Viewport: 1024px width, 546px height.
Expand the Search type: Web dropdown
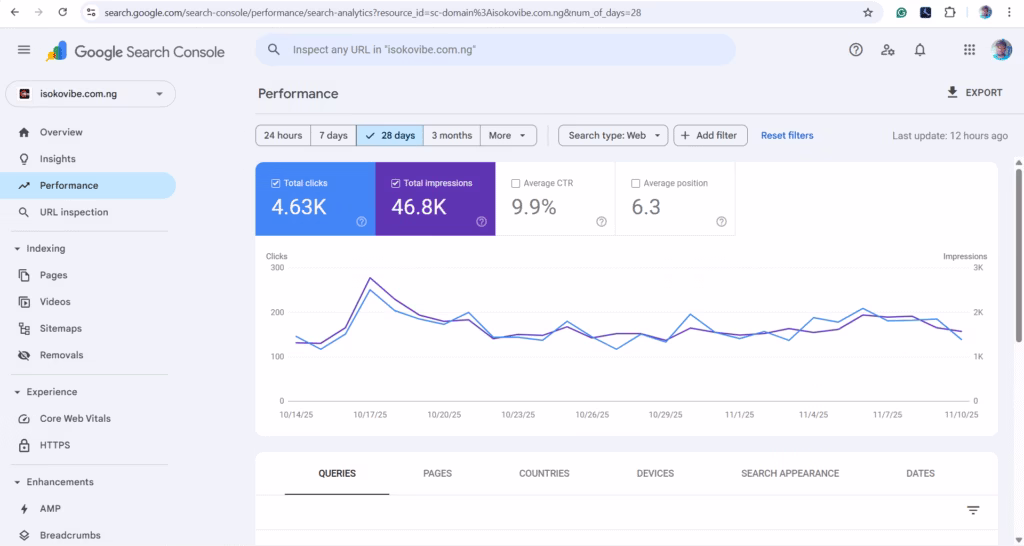pyautogui.click(x=613, y=136)
